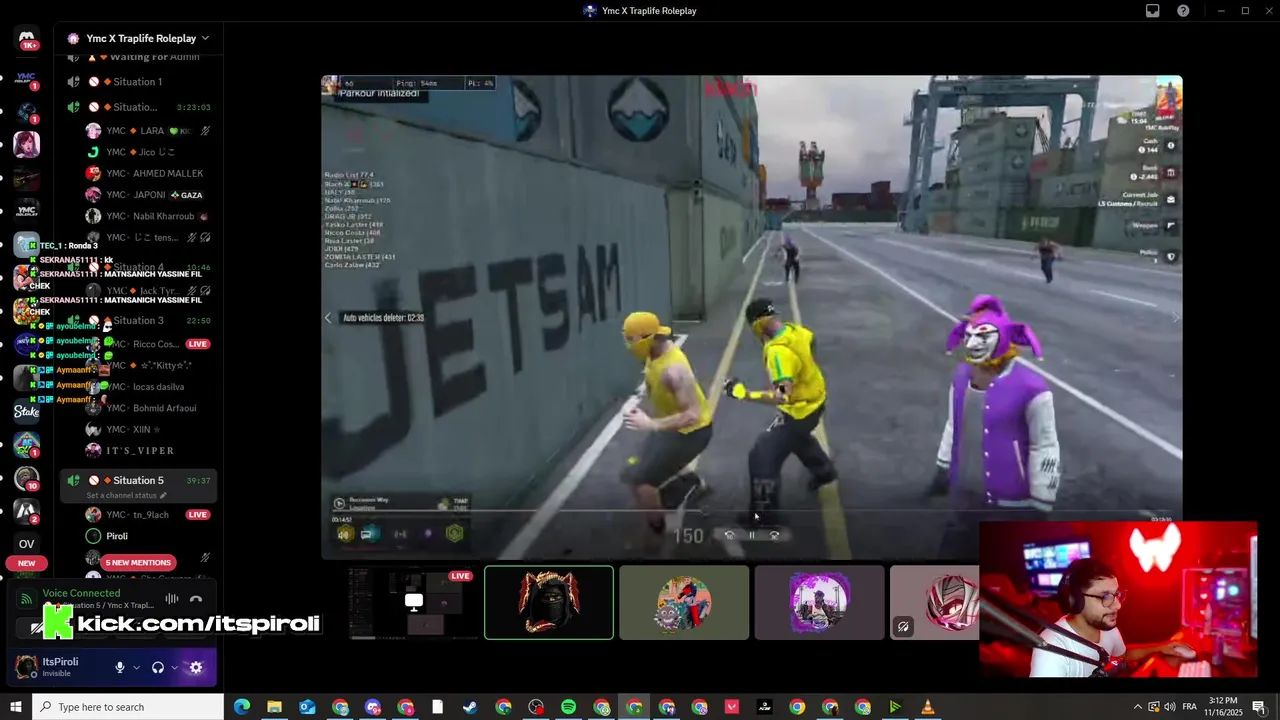Screen dimensions: 1280x720
Task: Go to previous stream with left arrow
Action: (328, 318)
